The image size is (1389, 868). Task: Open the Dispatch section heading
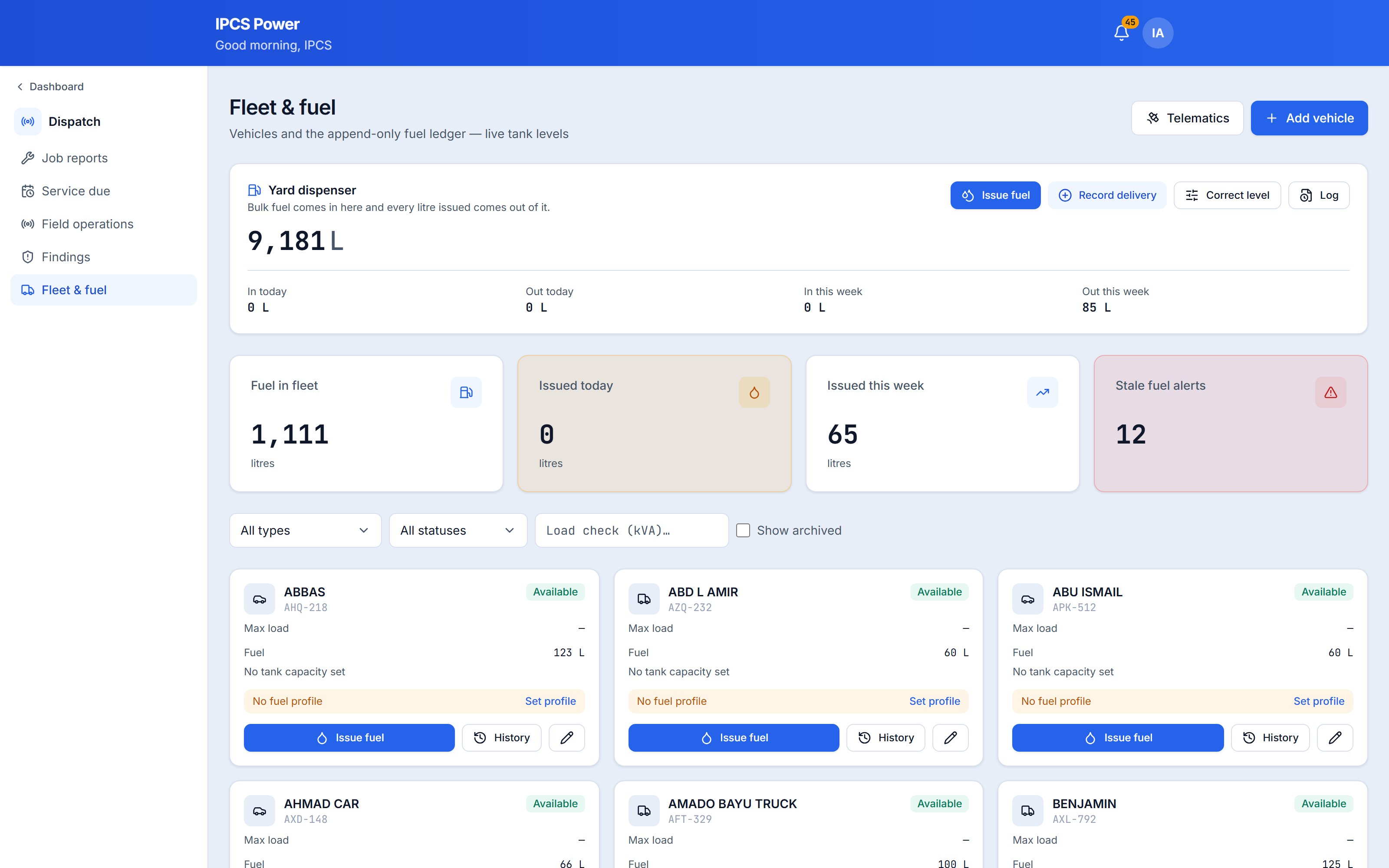(74, 121)
